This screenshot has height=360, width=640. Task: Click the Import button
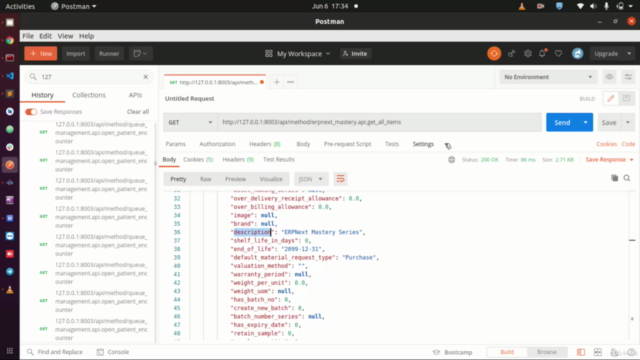tap(76, 53)
